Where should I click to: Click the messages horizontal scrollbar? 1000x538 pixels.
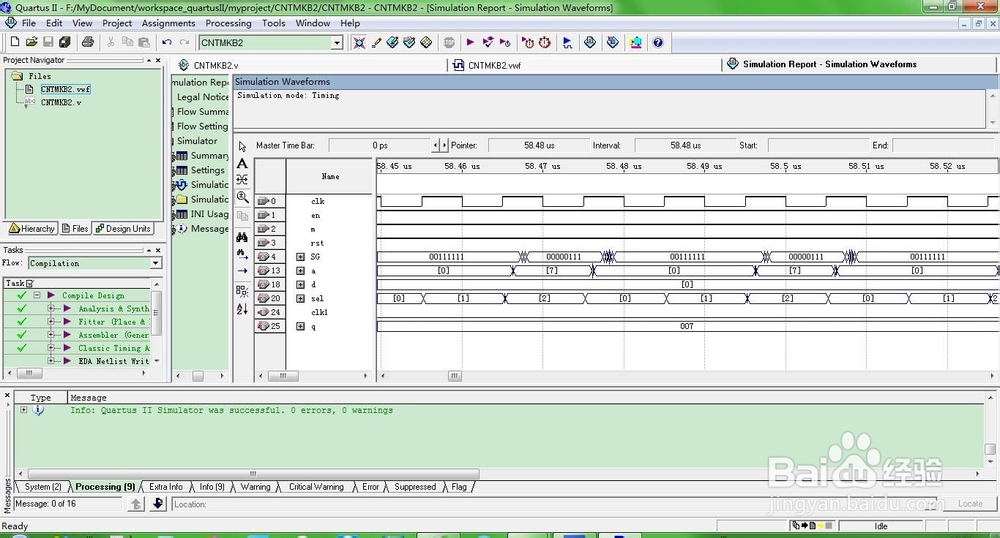[253, 474]
